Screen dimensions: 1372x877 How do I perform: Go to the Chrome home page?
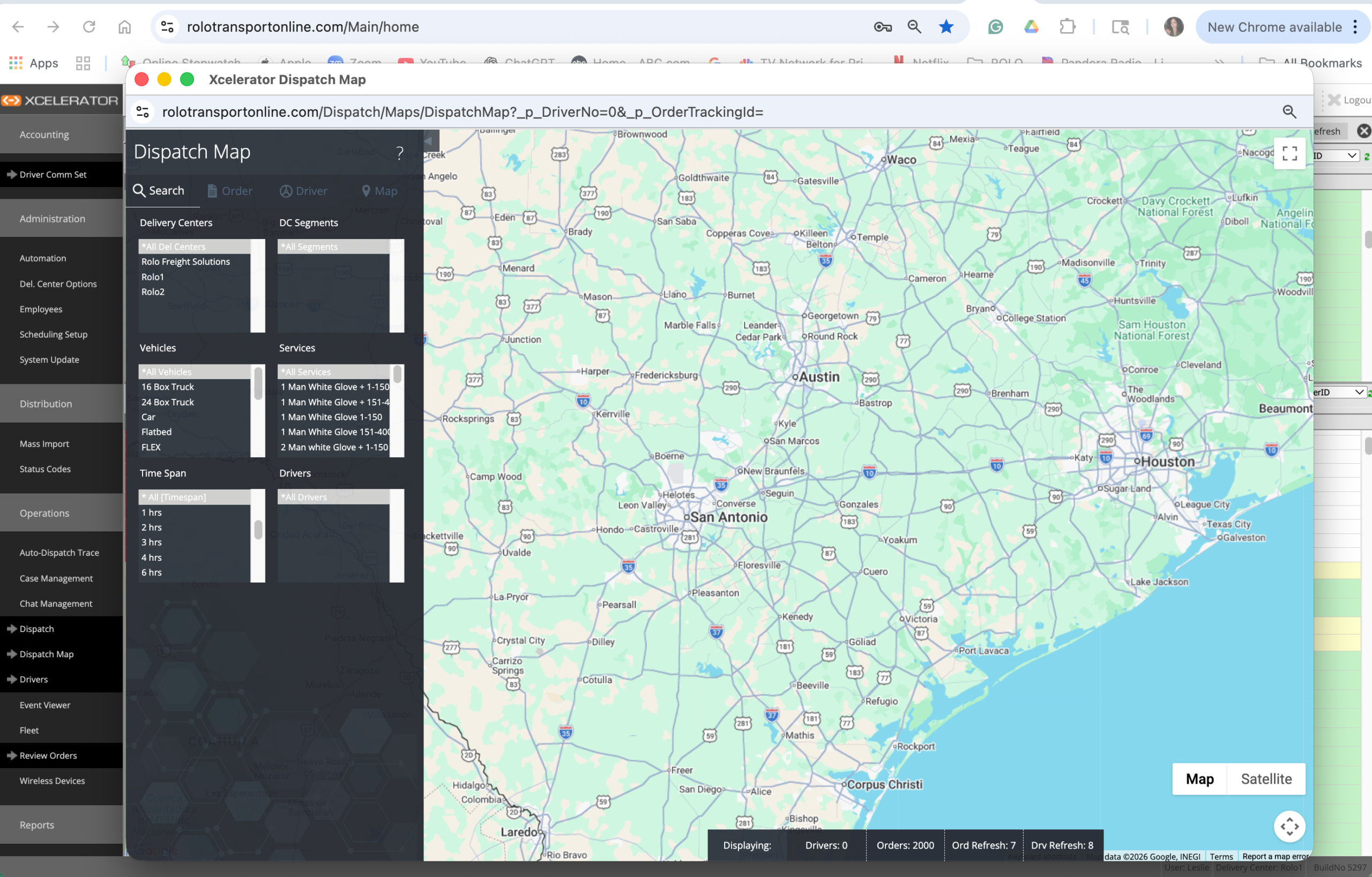pyautogui.click(x=125, y=27)
